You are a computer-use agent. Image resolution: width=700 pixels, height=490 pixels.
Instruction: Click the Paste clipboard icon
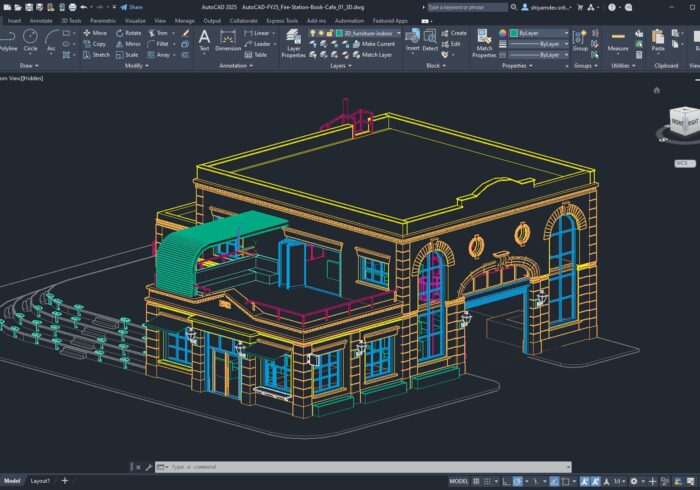click(658, 40)
